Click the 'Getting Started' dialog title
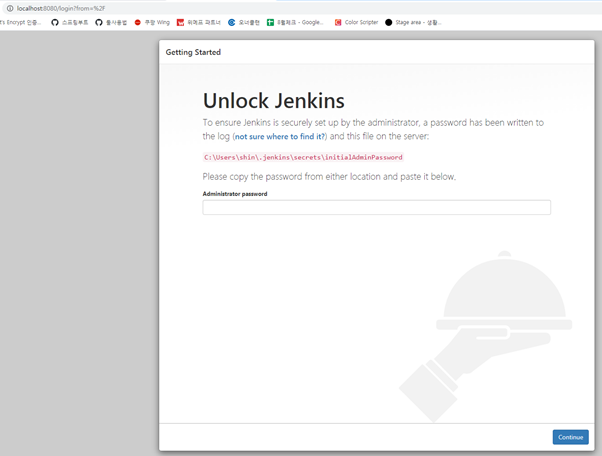Screen dimensions: 602x456 [193, 52]
